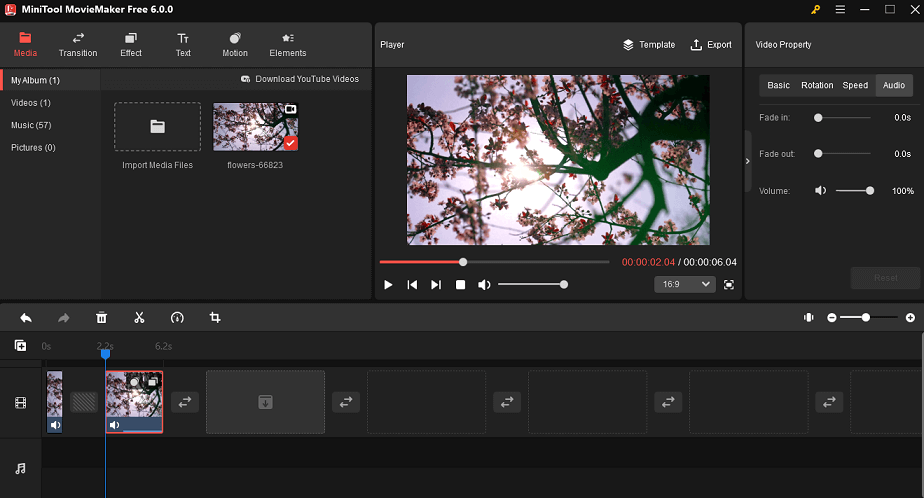Zoom in timeline with plus icon
This screenshot has height=498, width=924.
pos(910,318)
